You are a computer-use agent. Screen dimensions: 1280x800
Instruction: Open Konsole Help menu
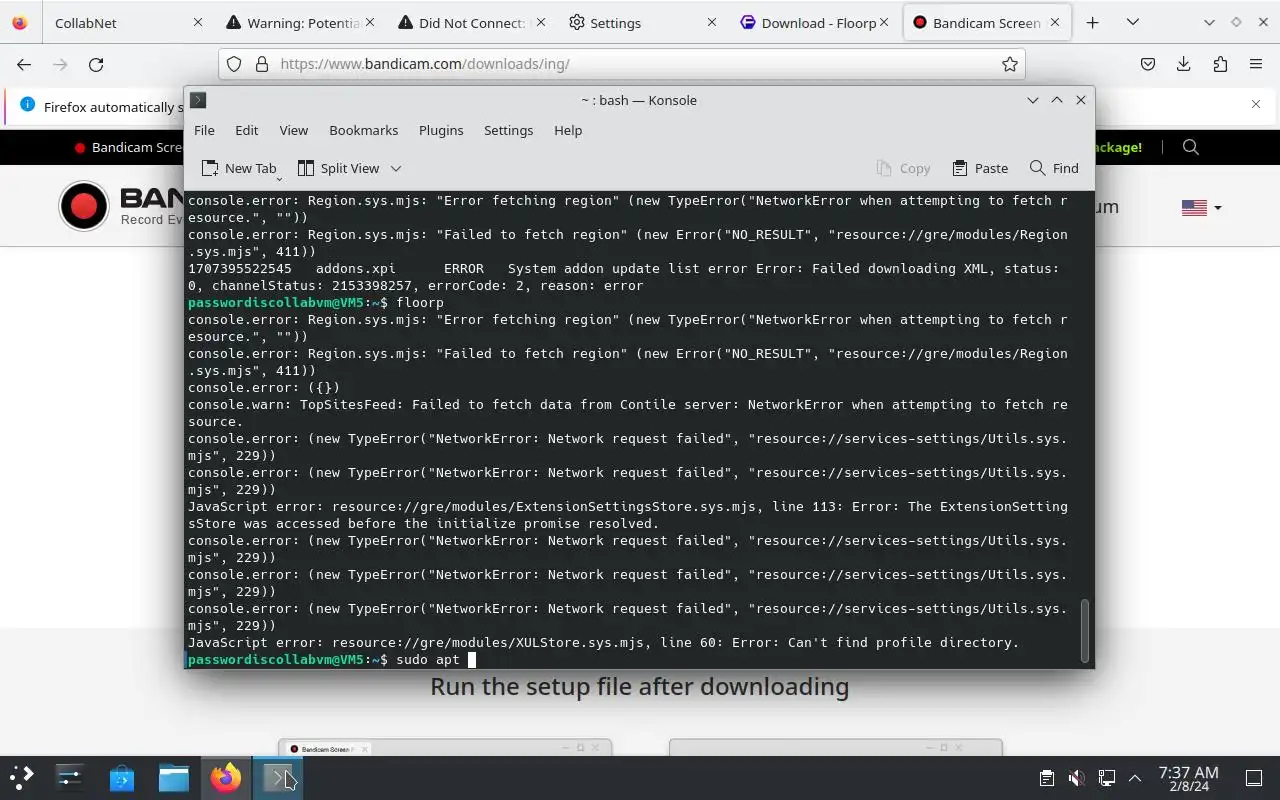[x=568, y=130]
